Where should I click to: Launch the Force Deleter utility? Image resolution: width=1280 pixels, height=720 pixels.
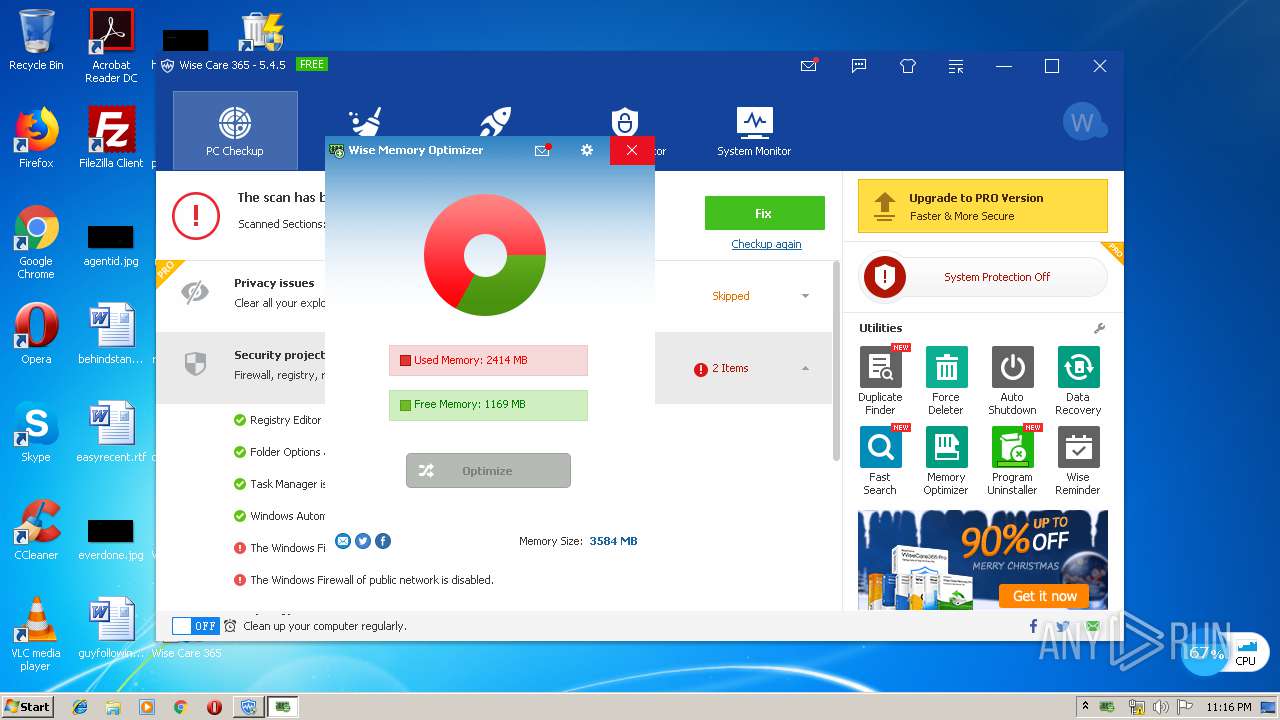point(946,381)
